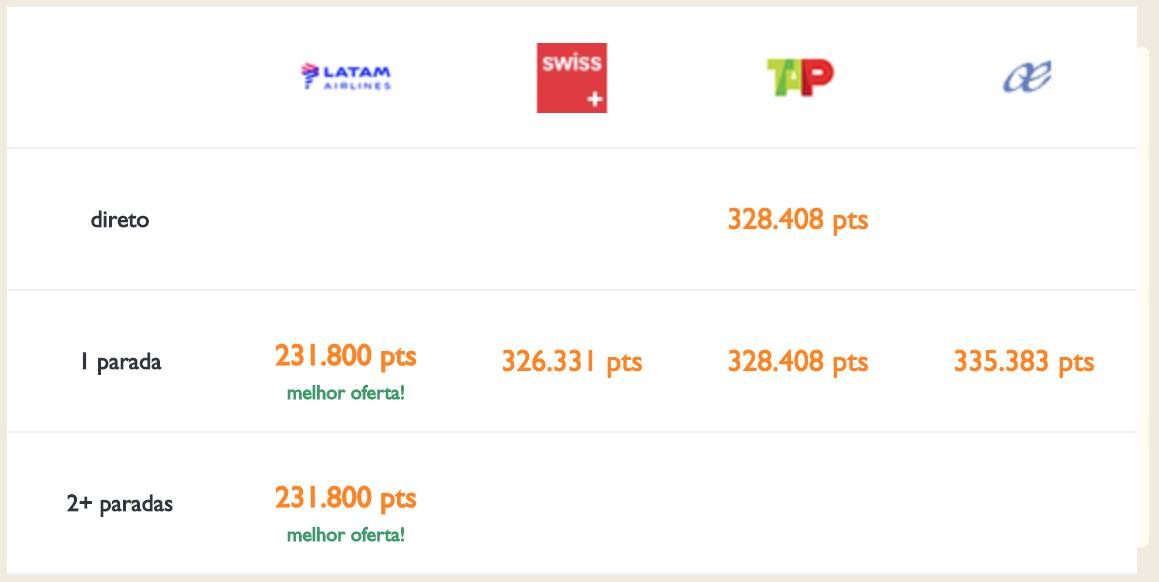Select the Swiss airline logo
This screenshot has width=1159, height=582.
click(x=572, y=78)
